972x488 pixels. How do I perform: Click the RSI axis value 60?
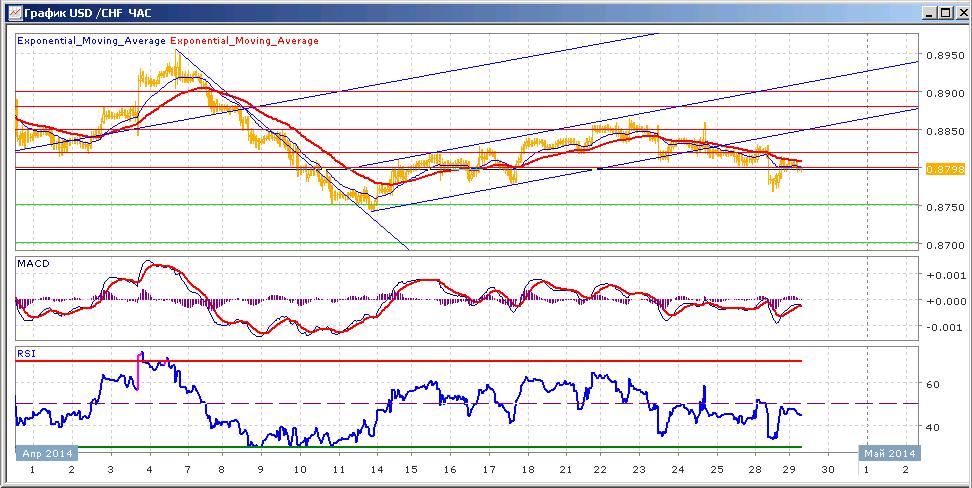point(932,384)
